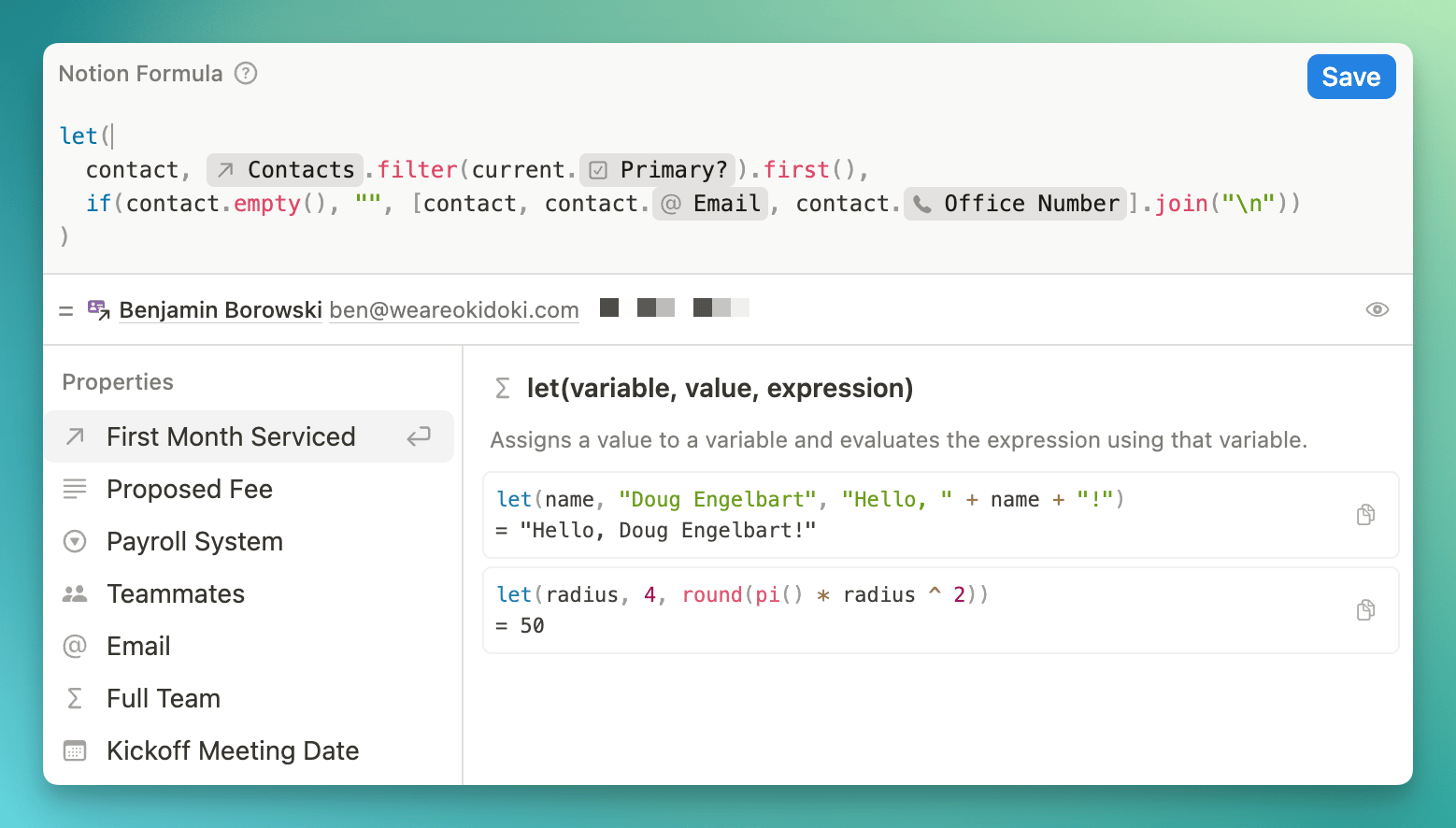Viewport: 1456px width, 828px height.
Task: Select Teammates people property
Action: pyautogui.click(x=176, y=593)
